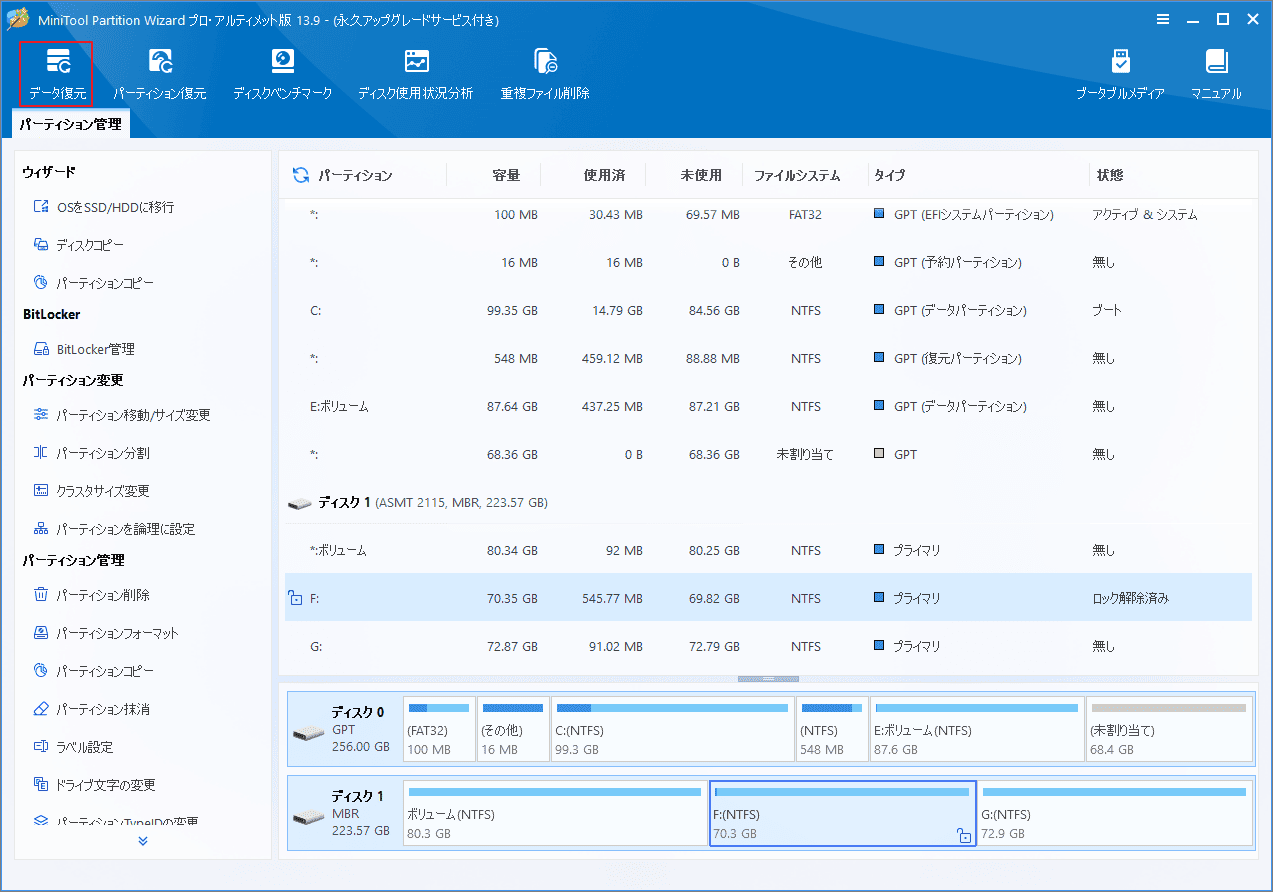Select the F: partition row
The height and width of the screenshot is (892, 1273).
point(768,599)
